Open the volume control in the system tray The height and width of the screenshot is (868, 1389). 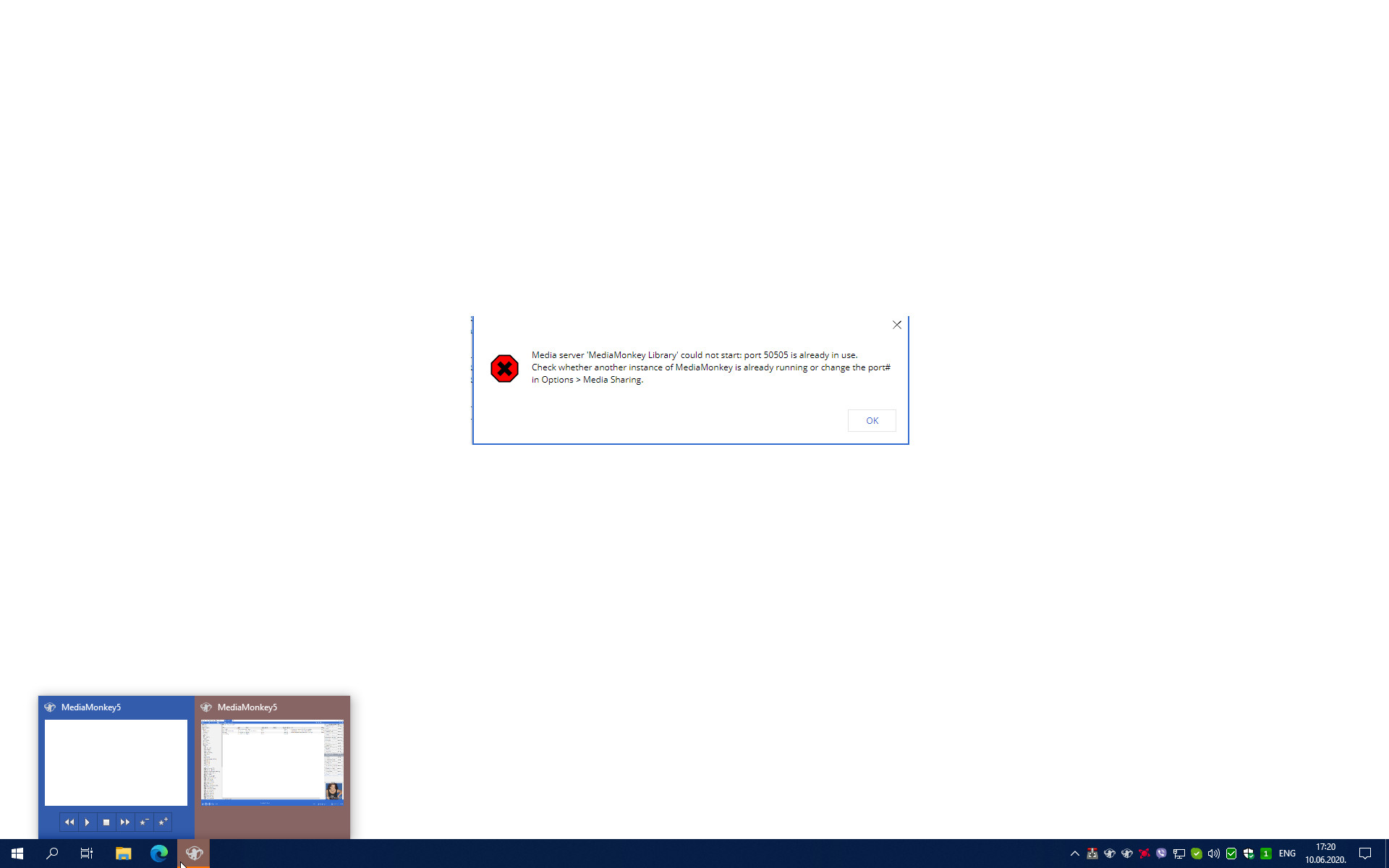(x=1214, y=854)
